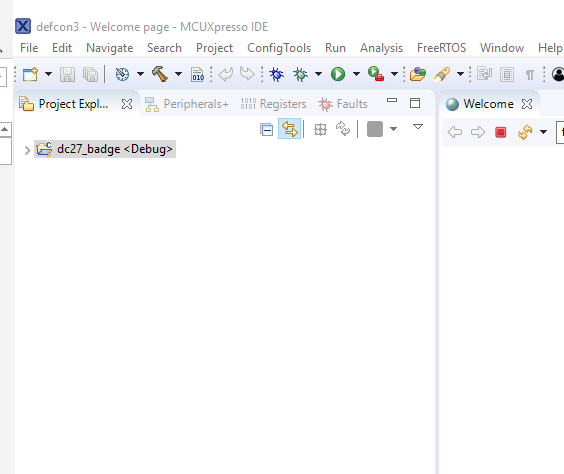Click the MCUXpresso IDE title bar icon
Screen dimensions: 564x474
(x=23, y=26)
